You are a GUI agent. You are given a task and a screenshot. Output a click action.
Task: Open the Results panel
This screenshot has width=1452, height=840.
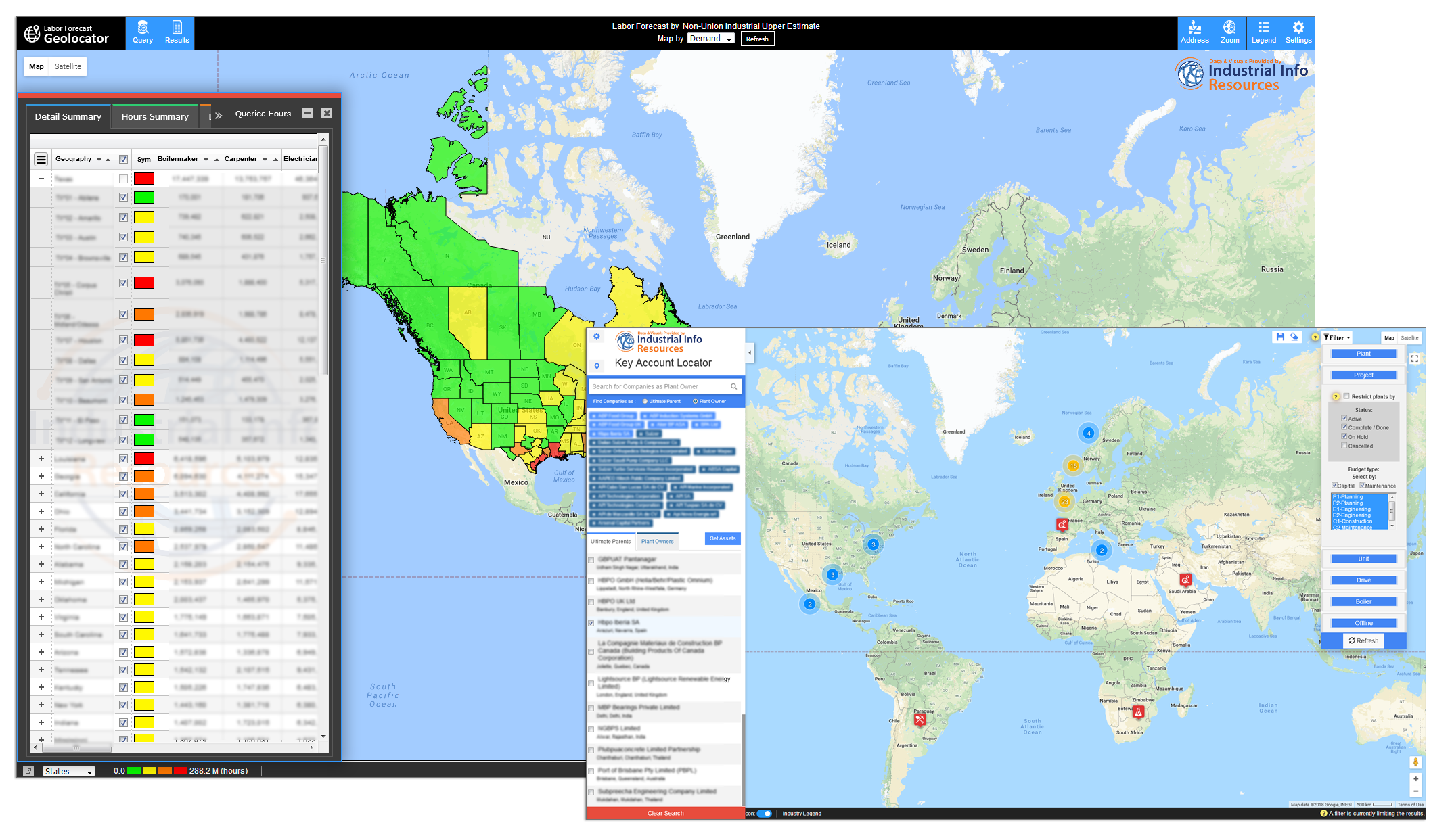pyautogui.click(x=177, y=32)
